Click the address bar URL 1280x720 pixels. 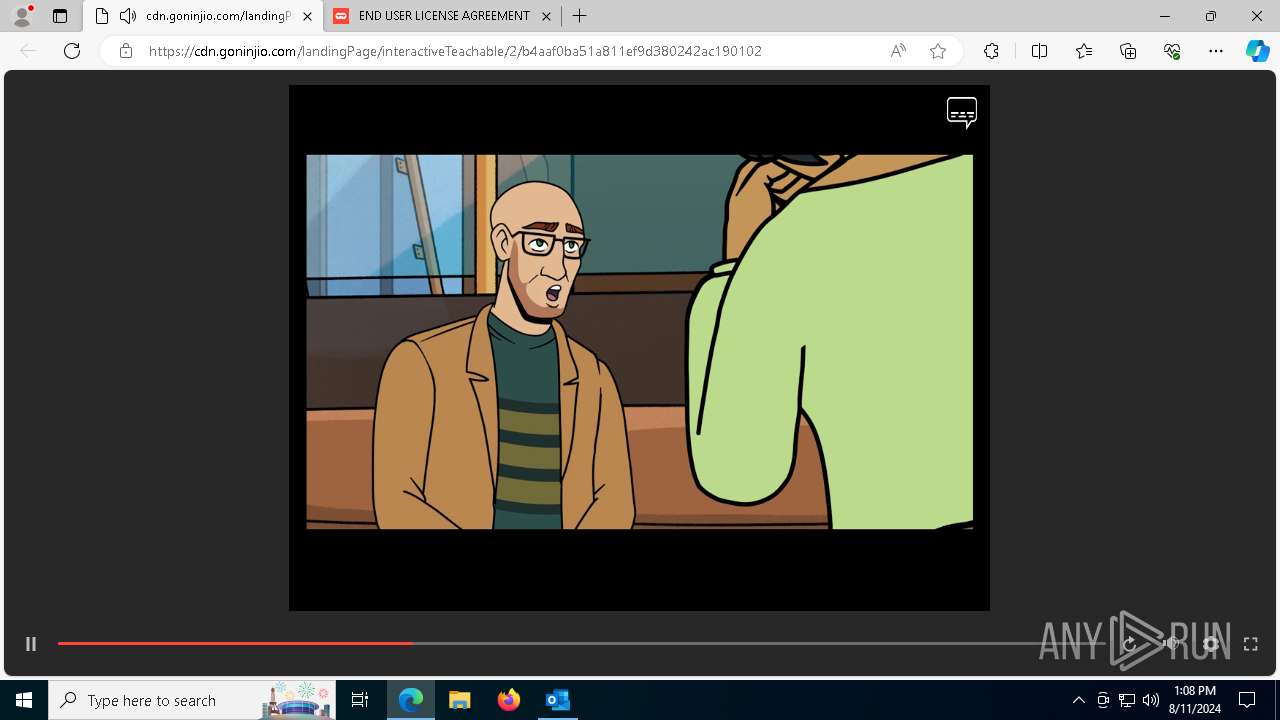(x=455, y=51)
